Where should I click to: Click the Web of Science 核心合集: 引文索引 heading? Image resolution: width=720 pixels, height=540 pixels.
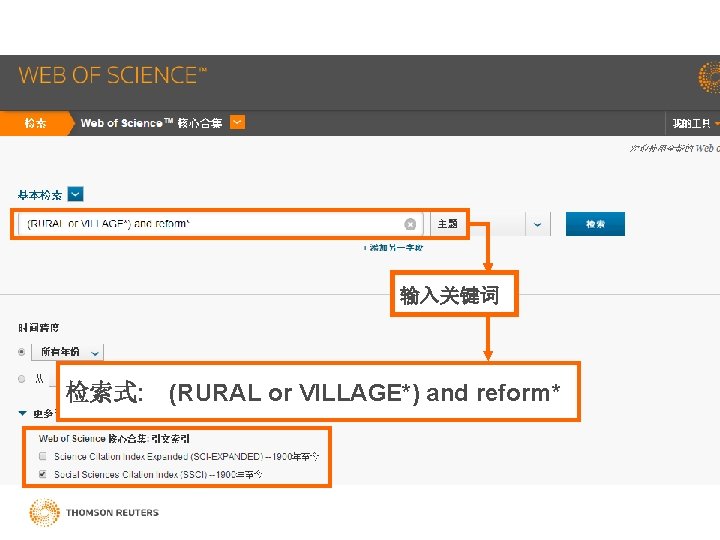pos(114,439)
